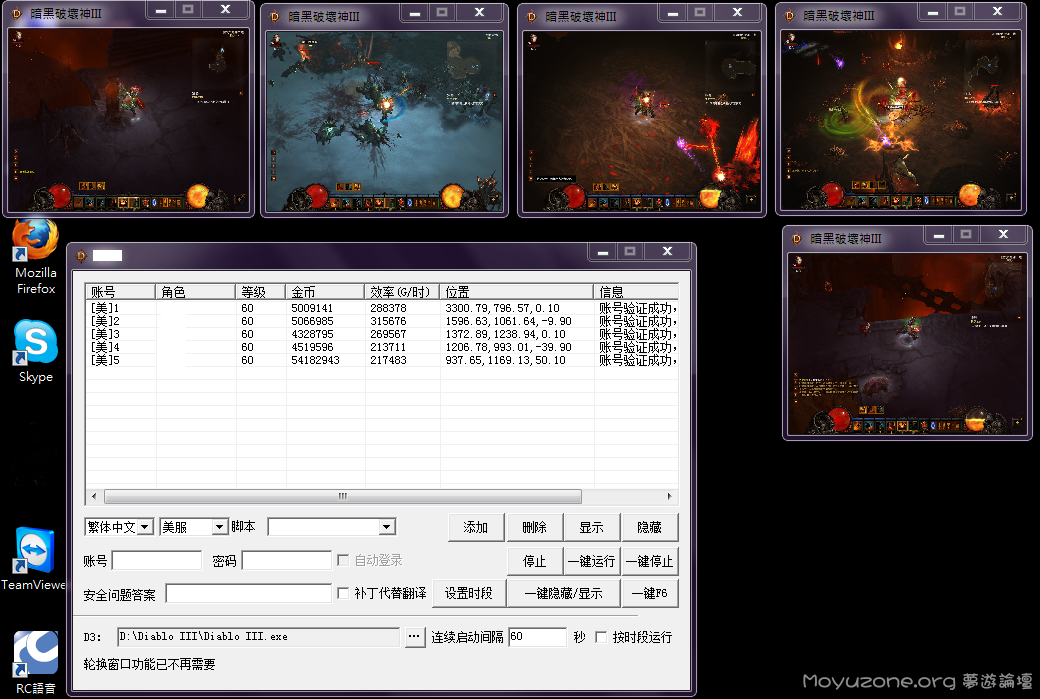Sort by the 角色 column header
Viewport: 1040px width, 699px height.
pos(196,292)
